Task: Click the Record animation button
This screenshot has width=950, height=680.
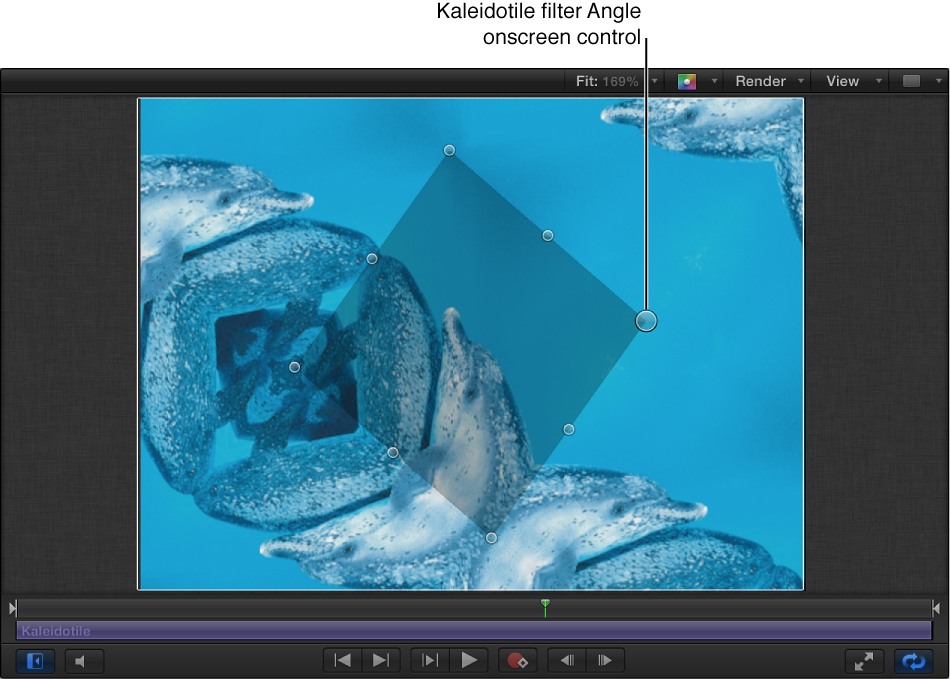Action: pos(518,660)
